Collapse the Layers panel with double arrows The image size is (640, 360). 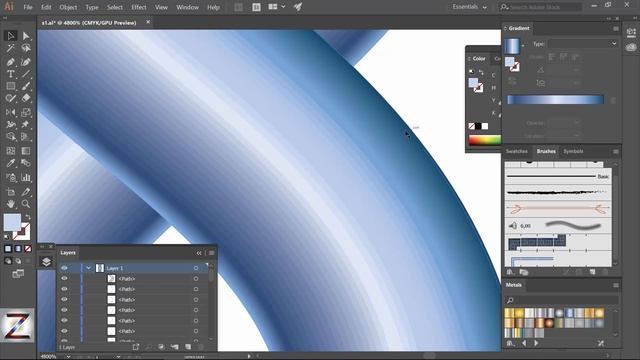tap(199, 253)
